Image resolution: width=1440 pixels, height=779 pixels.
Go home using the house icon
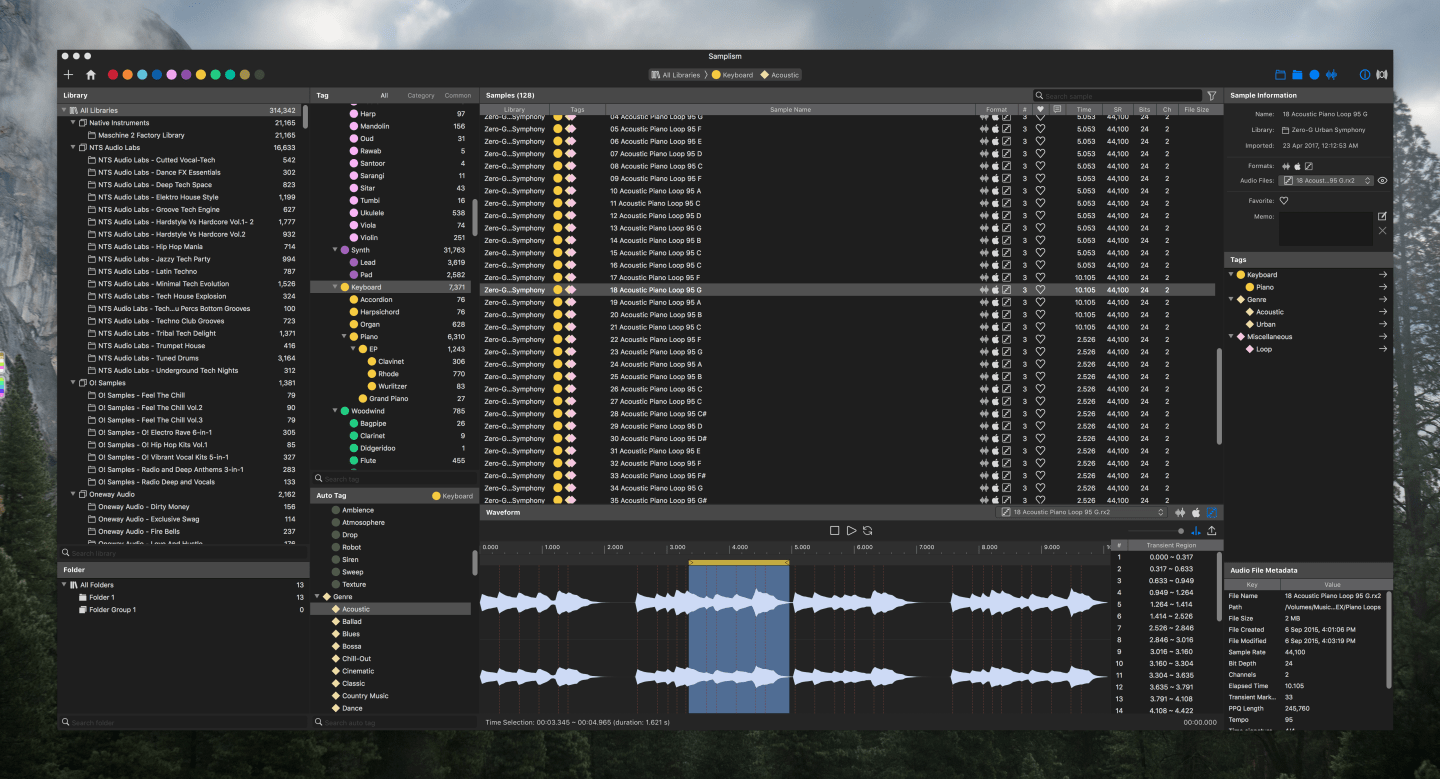point(91,75)
